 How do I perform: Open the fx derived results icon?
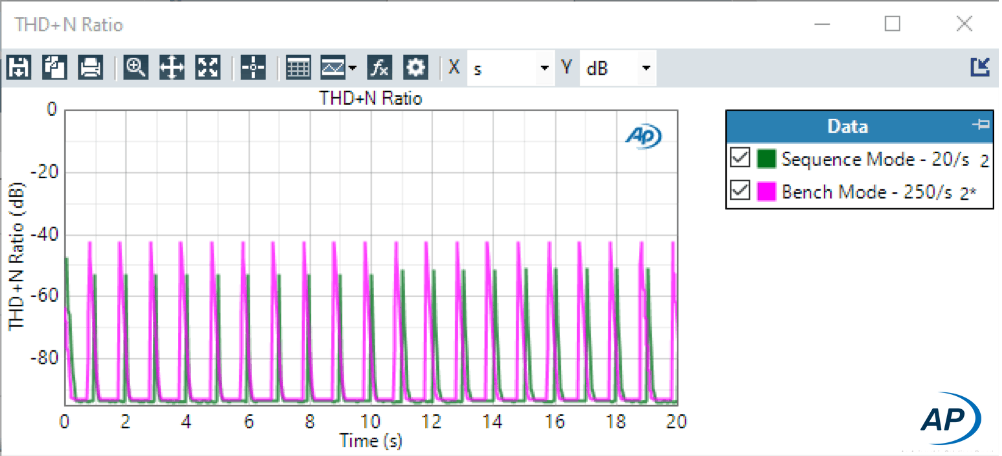[380, 68]
